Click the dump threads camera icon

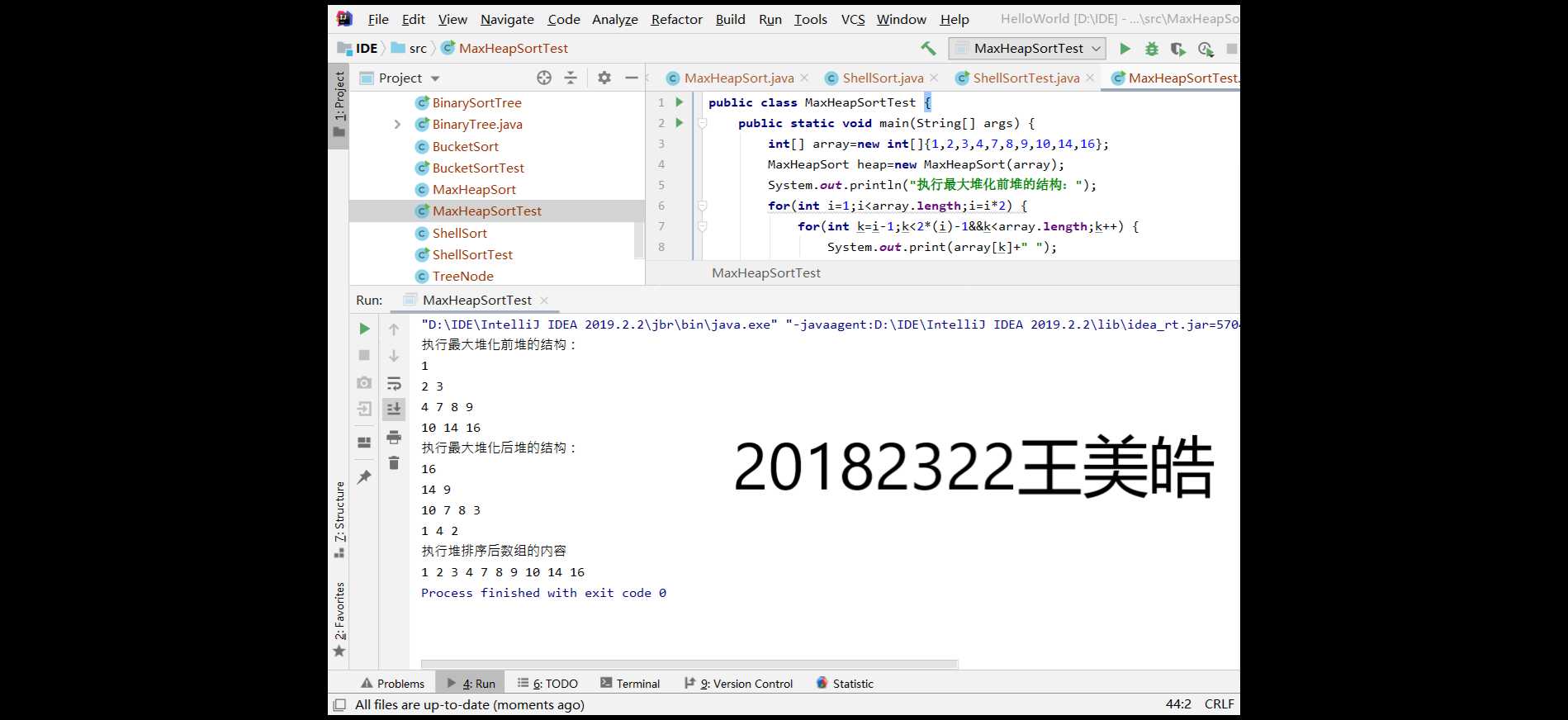coord(364,382)
